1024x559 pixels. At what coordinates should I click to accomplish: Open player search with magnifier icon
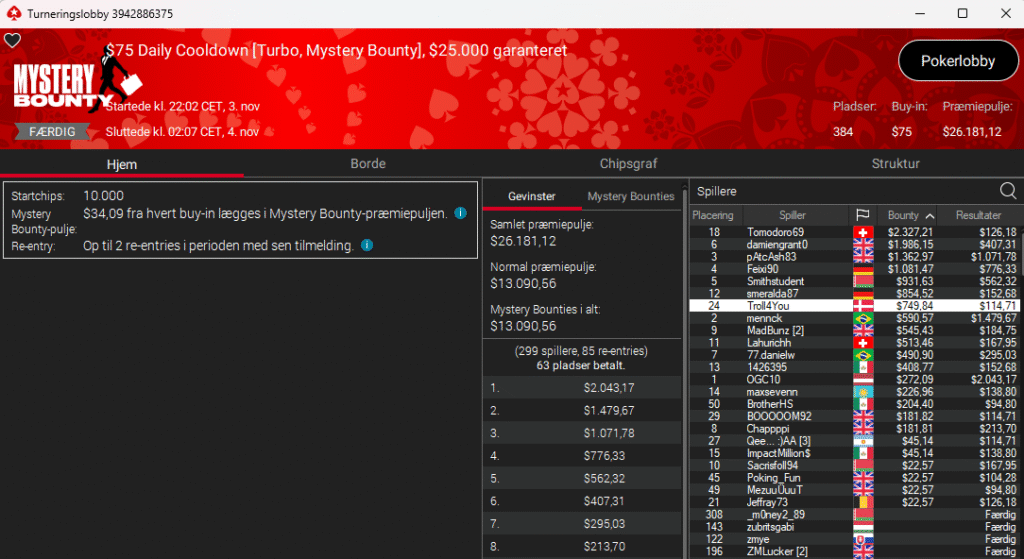point(1007,191)
